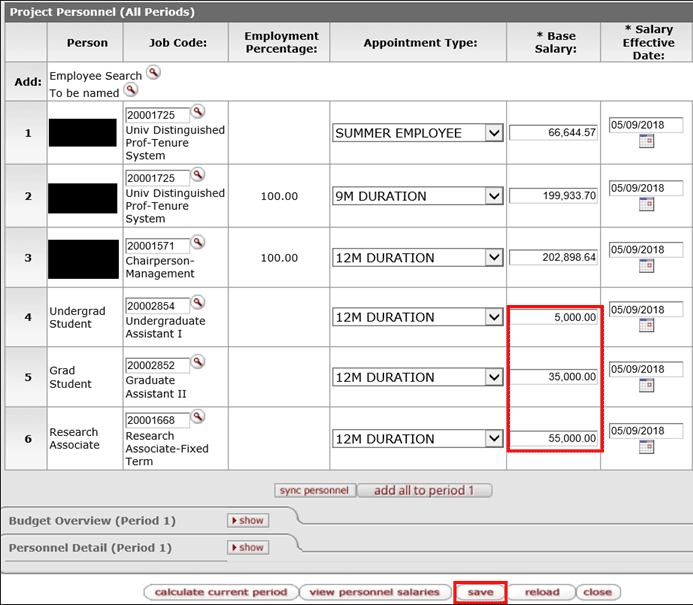Image resolution: width=693 pixels, height=605 pixels.
Task: Open the To be named lookup icon
Action: point(131,90)
